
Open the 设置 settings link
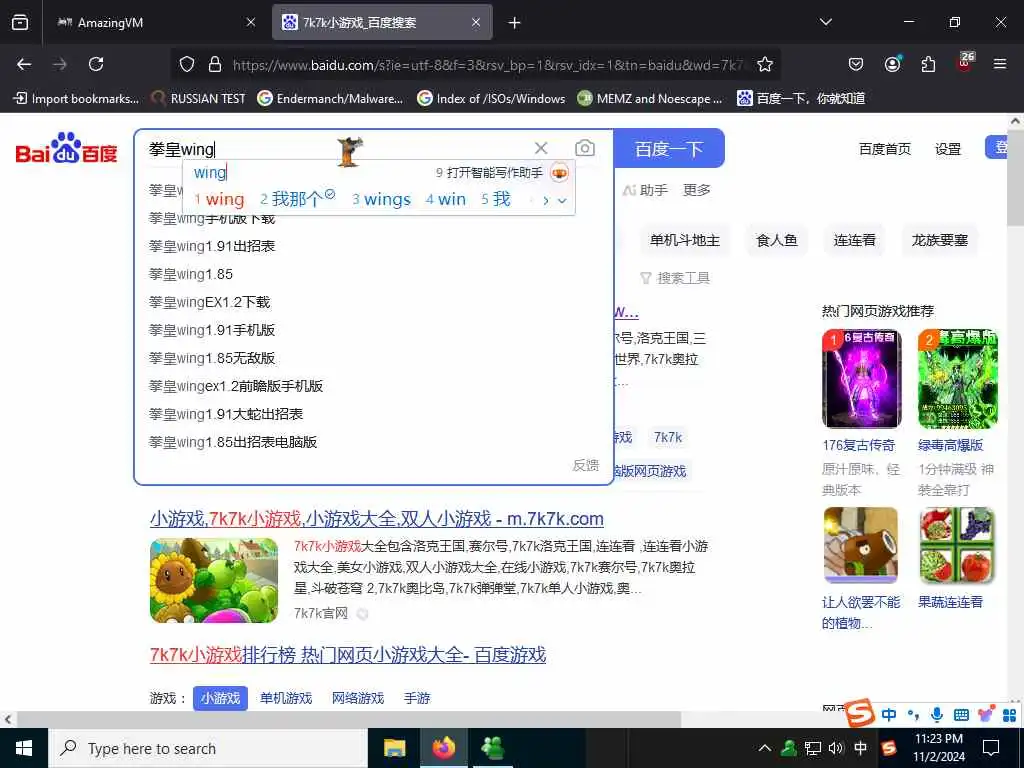(948, 150)
